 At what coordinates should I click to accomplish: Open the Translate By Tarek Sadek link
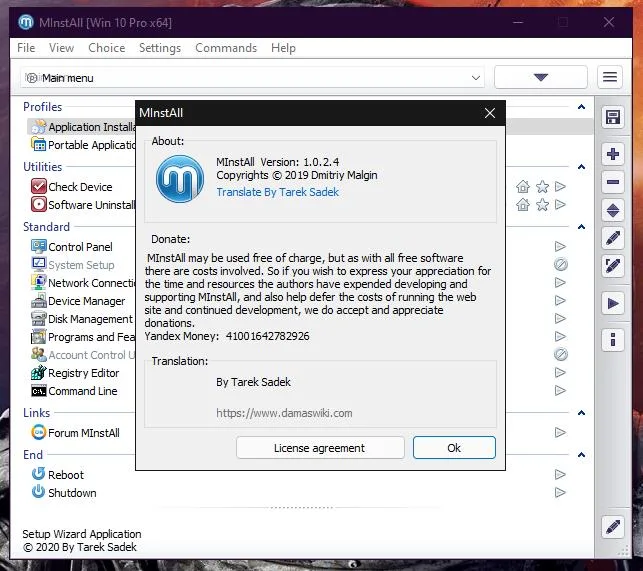click(278, 192)
